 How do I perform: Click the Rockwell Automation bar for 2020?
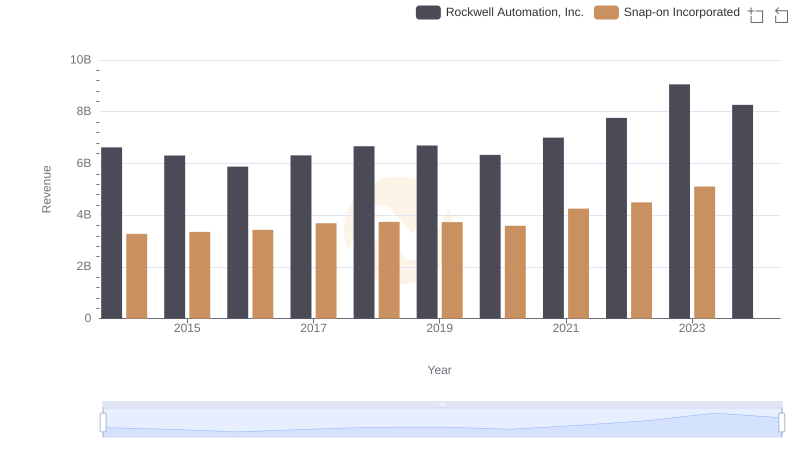[490, 237]
